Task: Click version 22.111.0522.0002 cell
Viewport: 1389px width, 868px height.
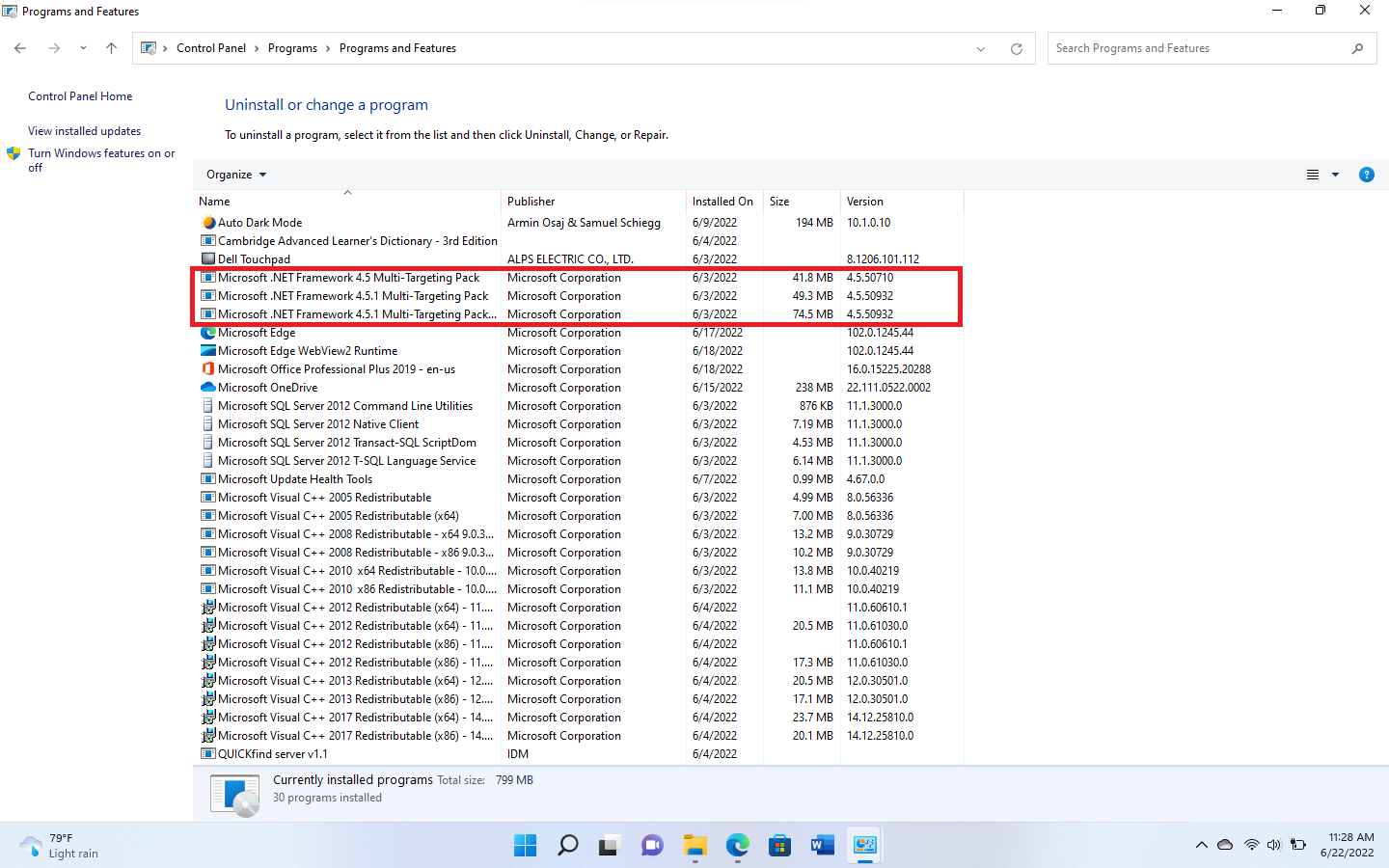Action: 888,388
